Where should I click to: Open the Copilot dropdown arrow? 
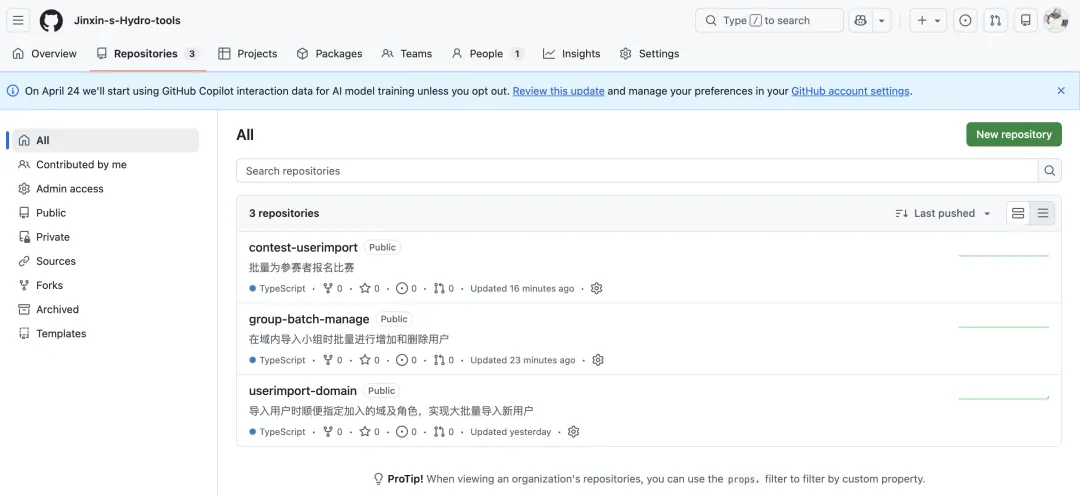click(x=882, y=20)
